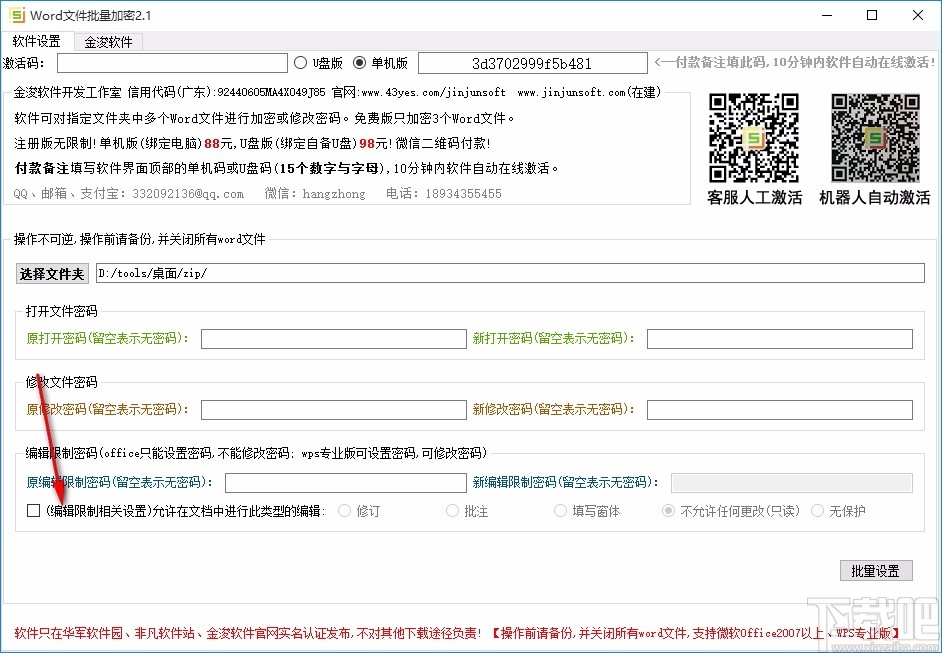Click the 新编辑限制密码 input box
Screen dimensions: 942x653
(x=791, y=482)
